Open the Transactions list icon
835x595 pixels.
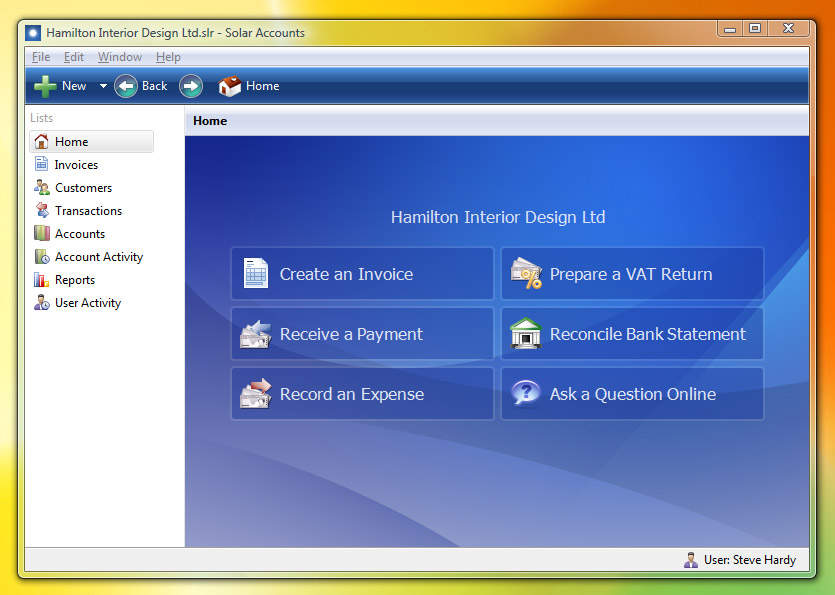[x=42, y=211]
